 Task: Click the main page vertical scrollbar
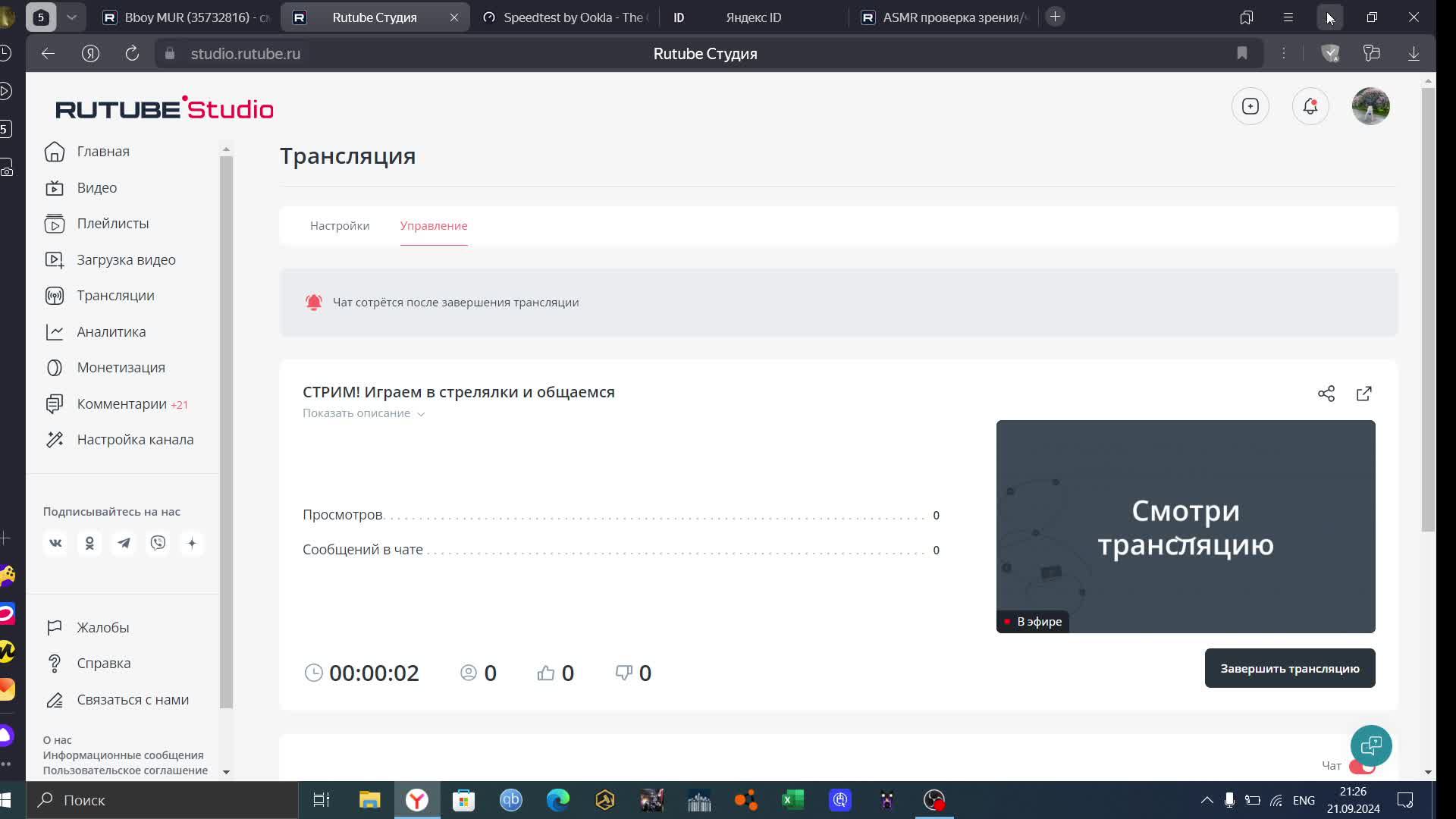pyautogui.click(x=1429, y=309)
